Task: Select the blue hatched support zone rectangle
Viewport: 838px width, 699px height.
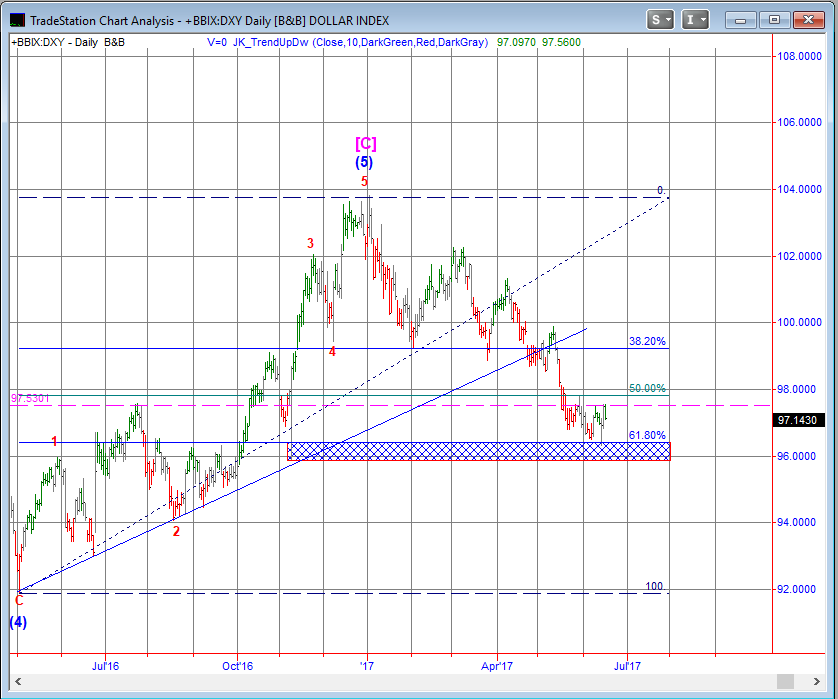Action: click(x=478, y=451)
